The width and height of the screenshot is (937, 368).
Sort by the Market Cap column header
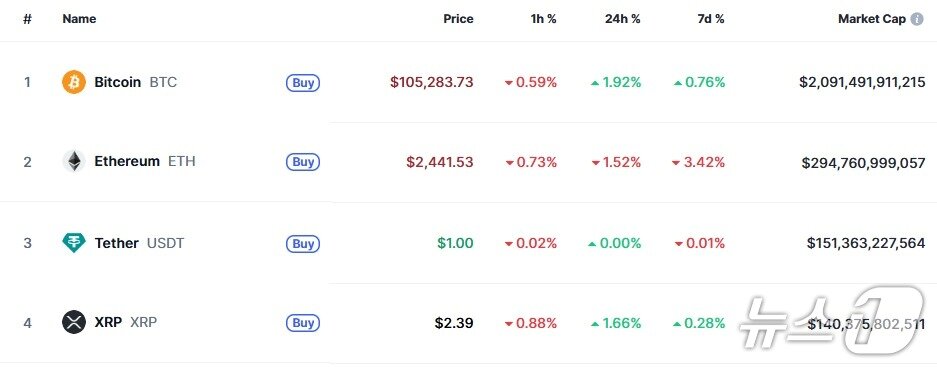(872, 19)
